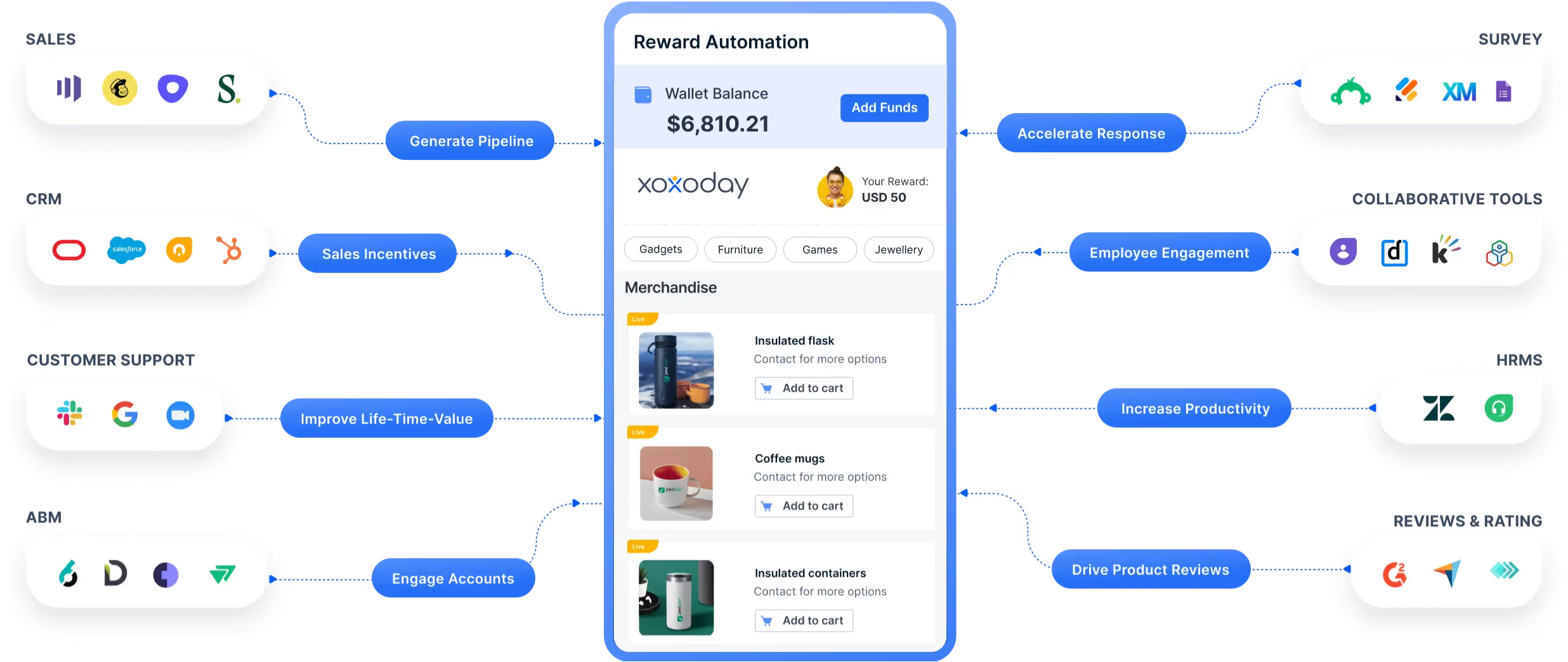Image resolution: width=1568 pixels, height=662 pixels.
Task: Open the G2 red icon in Reviews
Action: (x=1395, y=574)
